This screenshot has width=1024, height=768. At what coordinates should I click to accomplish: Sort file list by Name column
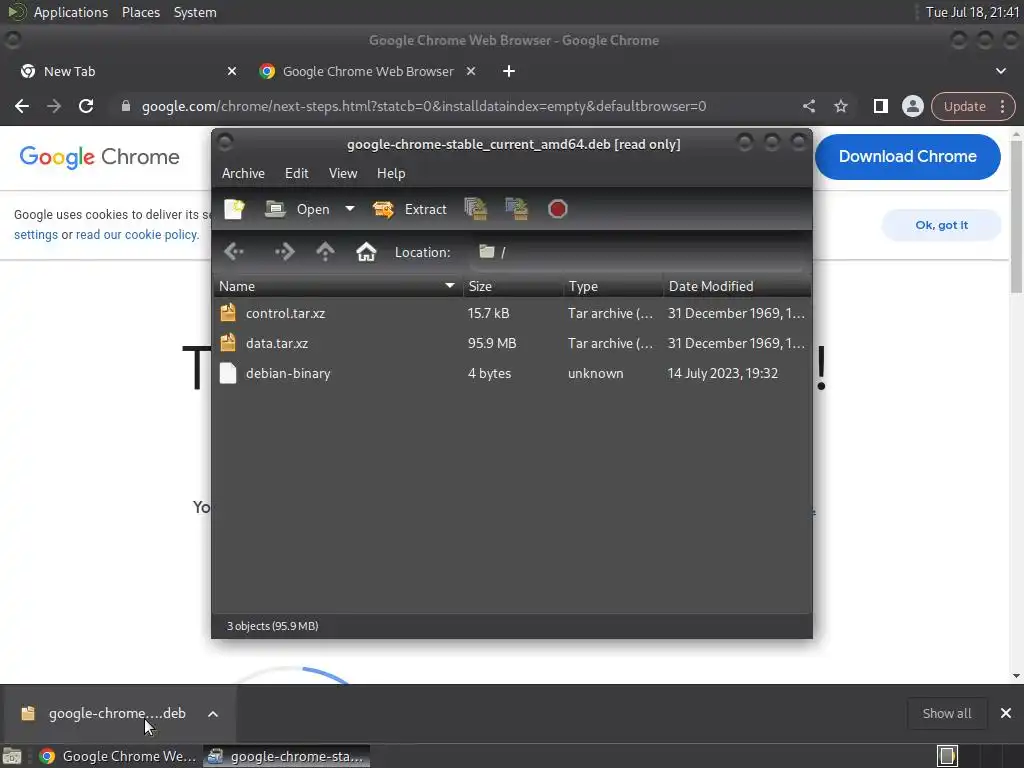(x=338, y=286)
